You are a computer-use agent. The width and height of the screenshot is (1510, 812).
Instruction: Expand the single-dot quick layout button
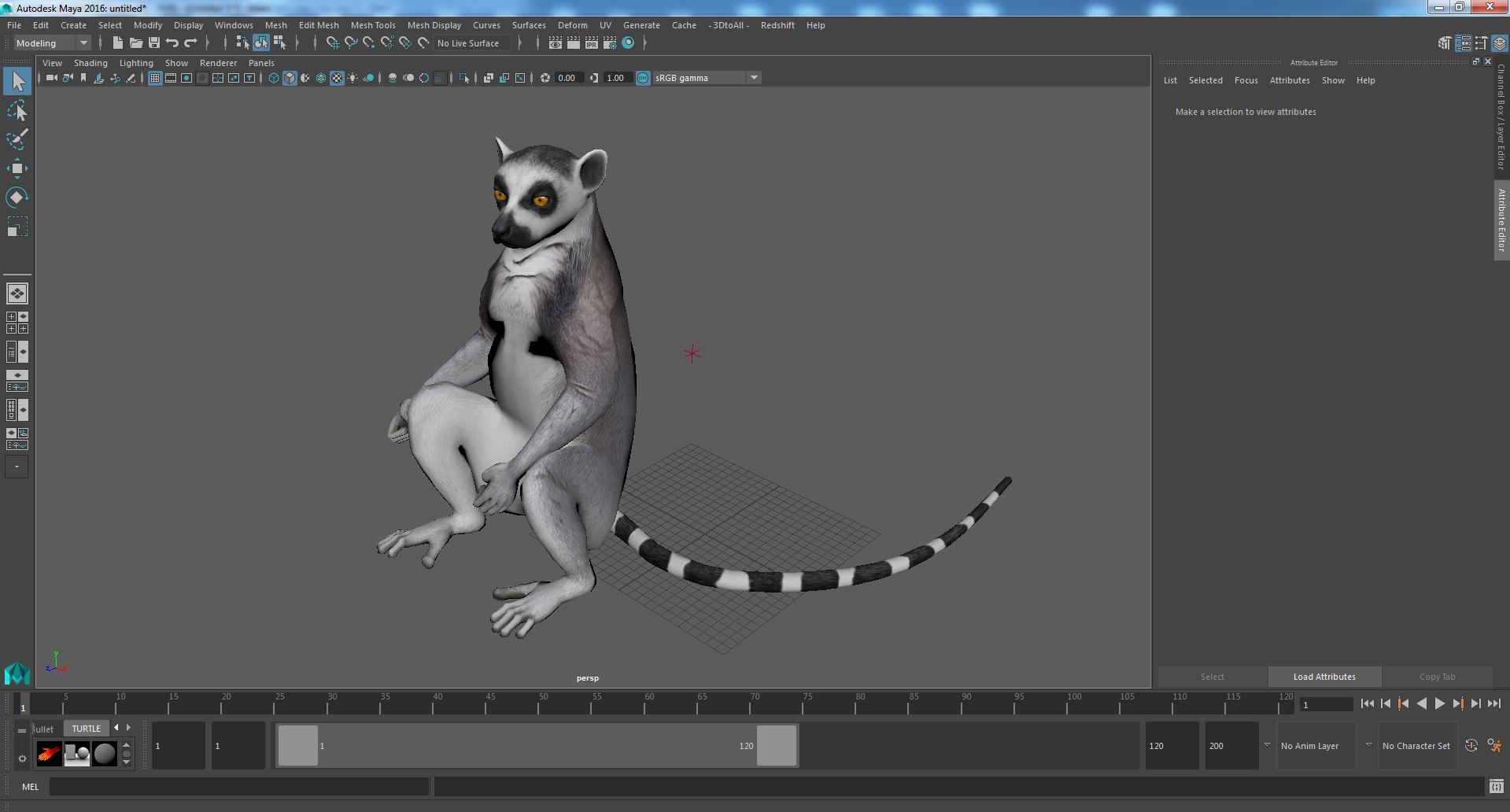coord(17,467)
